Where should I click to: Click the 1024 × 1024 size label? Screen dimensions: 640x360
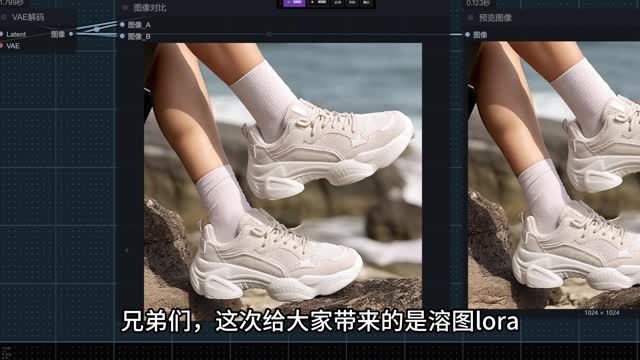(602, 313)
